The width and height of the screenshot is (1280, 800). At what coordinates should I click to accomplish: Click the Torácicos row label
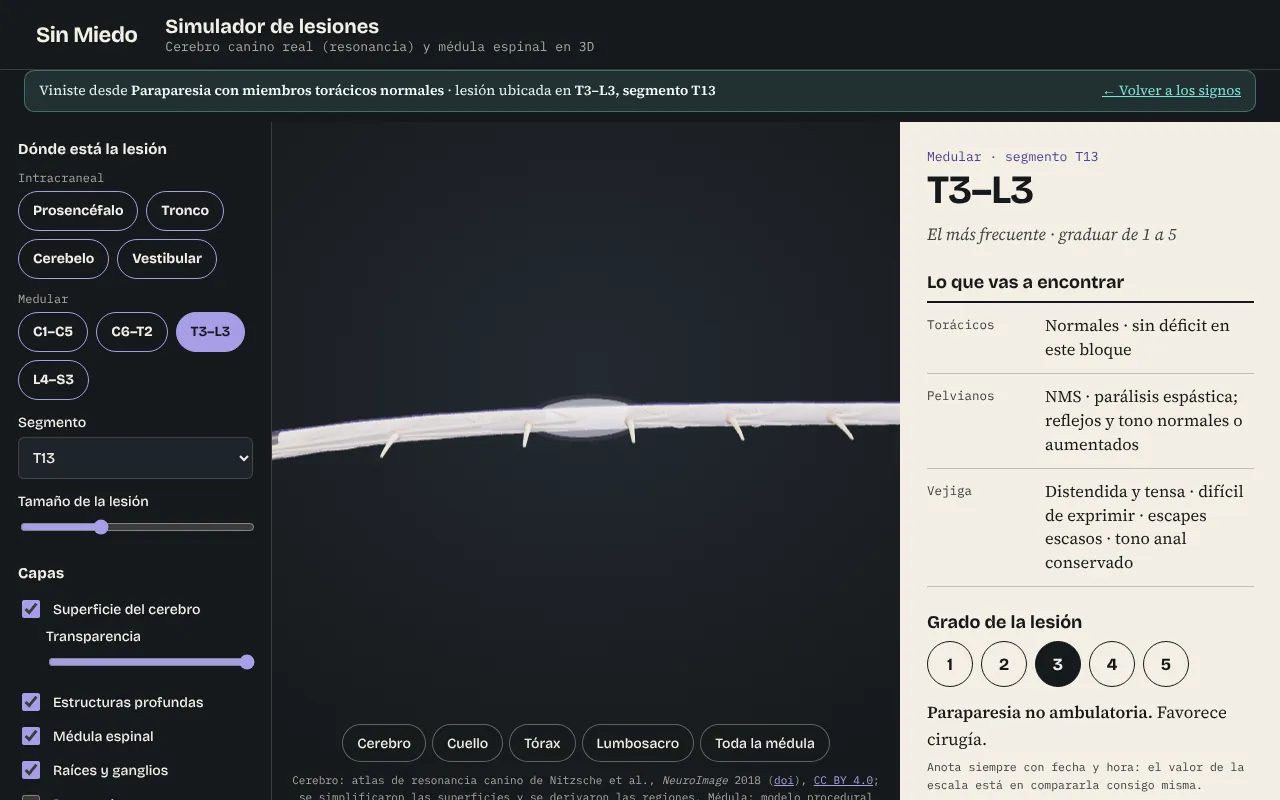[961, 325]
